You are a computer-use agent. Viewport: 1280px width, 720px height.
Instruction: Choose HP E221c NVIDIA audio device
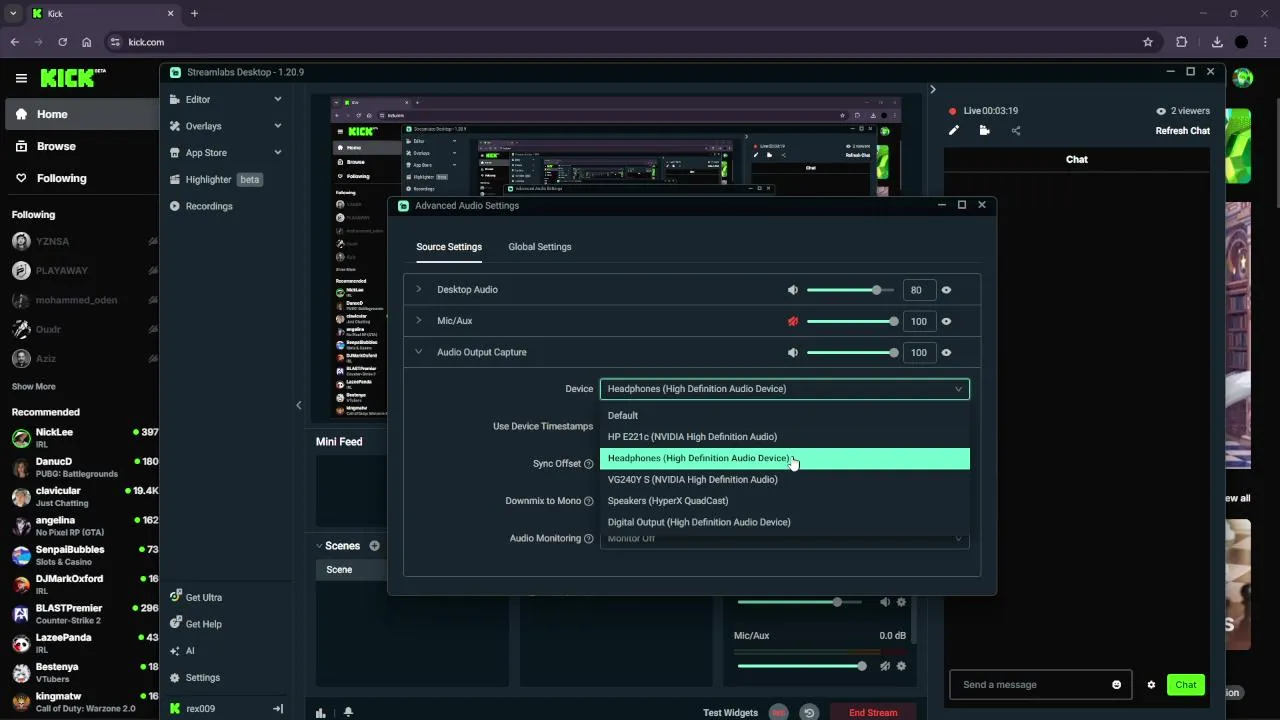pyautogui.click(x=784, y=437)
